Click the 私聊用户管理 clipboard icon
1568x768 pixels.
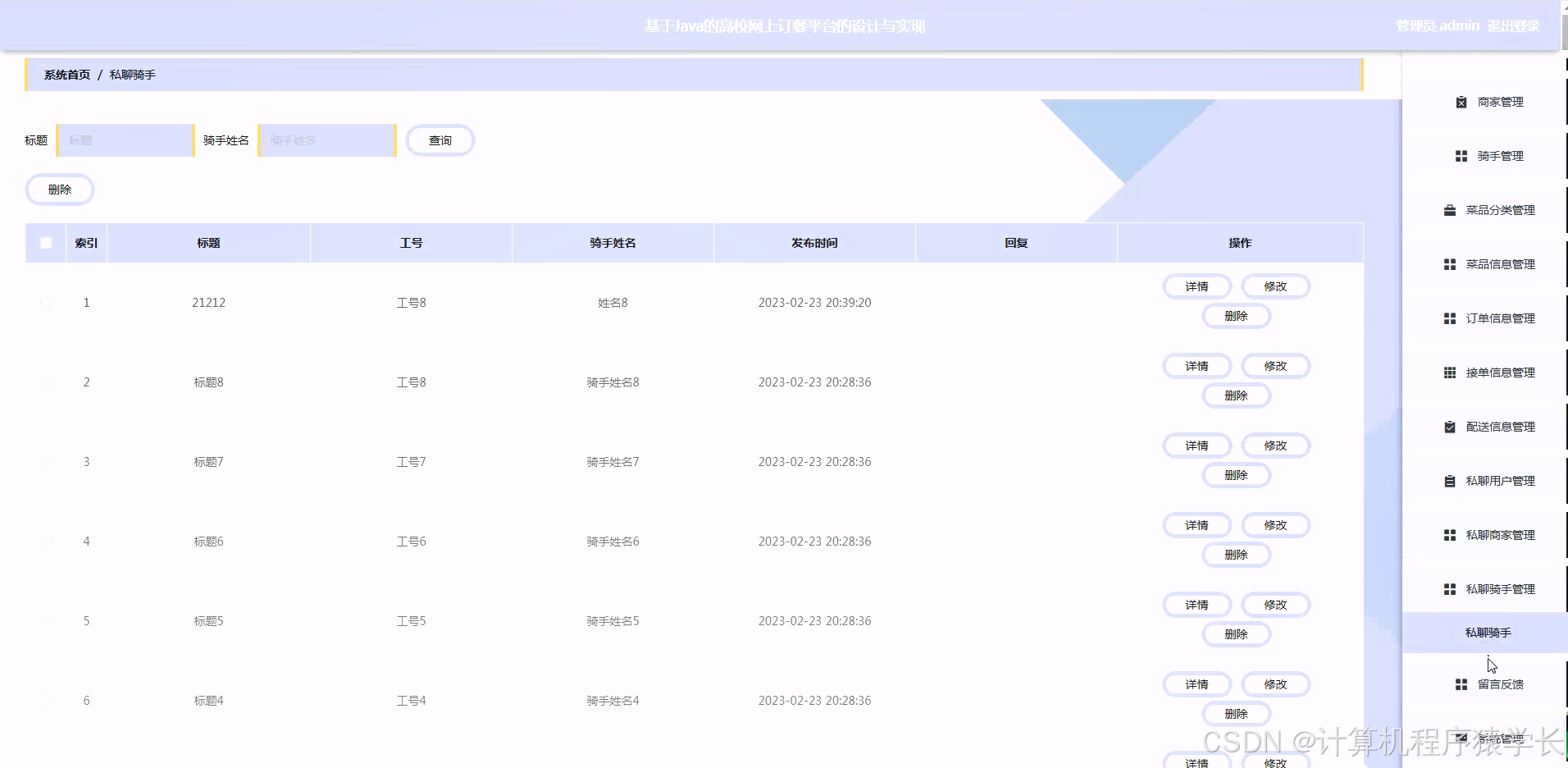point(1450,482)
